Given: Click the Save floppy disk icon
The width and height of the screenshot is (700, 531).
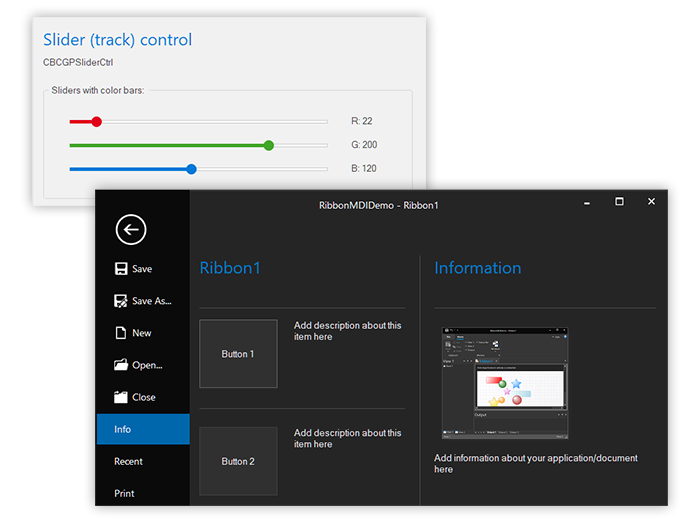Looking at the screenshot, I should 121,269.
